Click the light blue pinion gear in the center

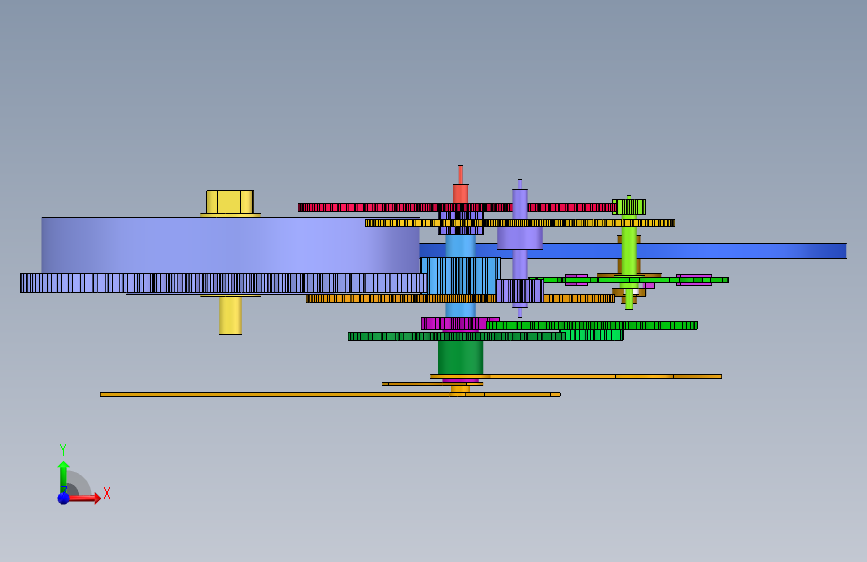[460, 275]
